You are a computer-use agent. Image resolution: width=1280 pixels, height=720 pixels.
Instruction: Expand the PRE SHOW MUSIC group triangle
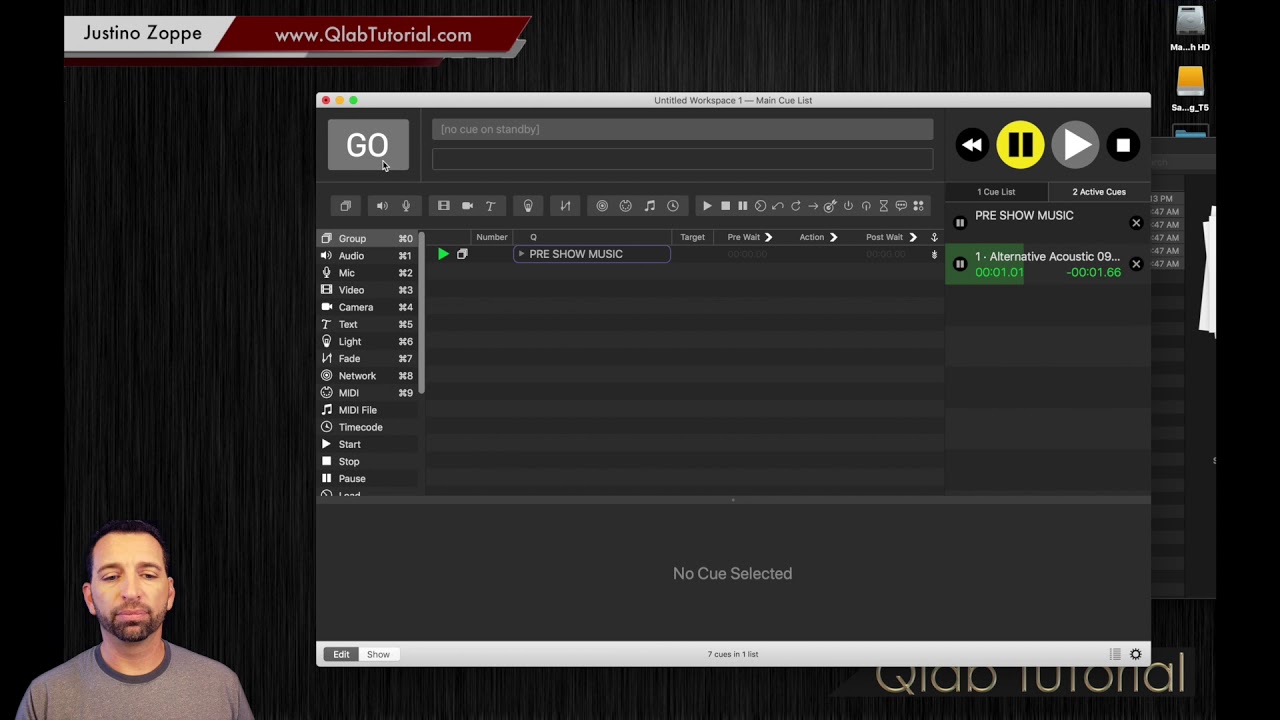(521, 254)
